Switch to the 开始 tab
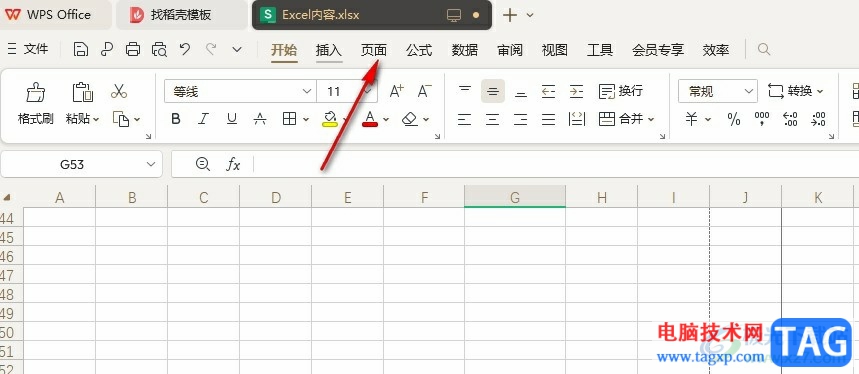This screenshot has width=859, height=374. point(284,50)
